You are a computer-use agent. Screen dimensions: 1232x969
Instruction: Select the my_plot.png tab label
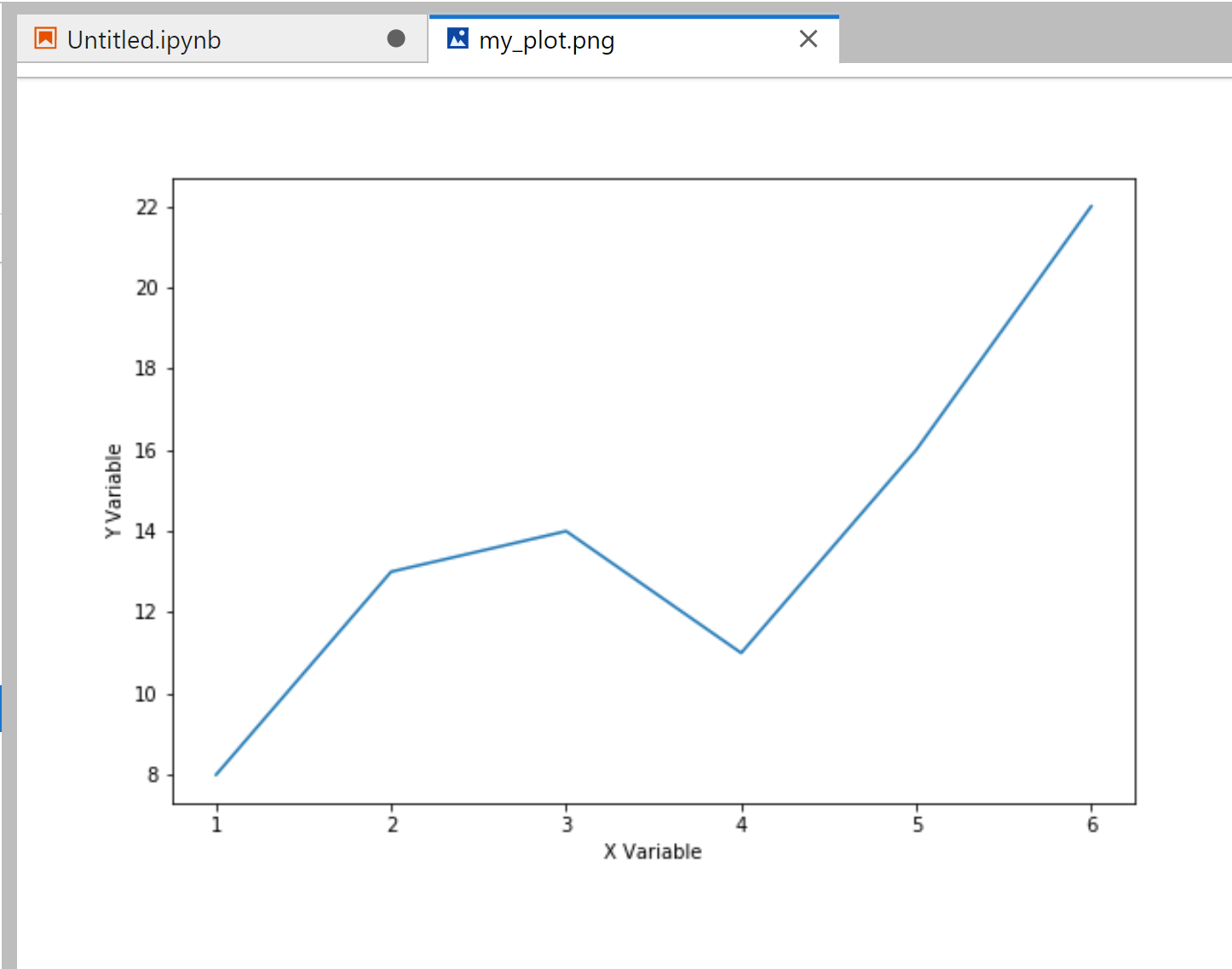[546, 40]
